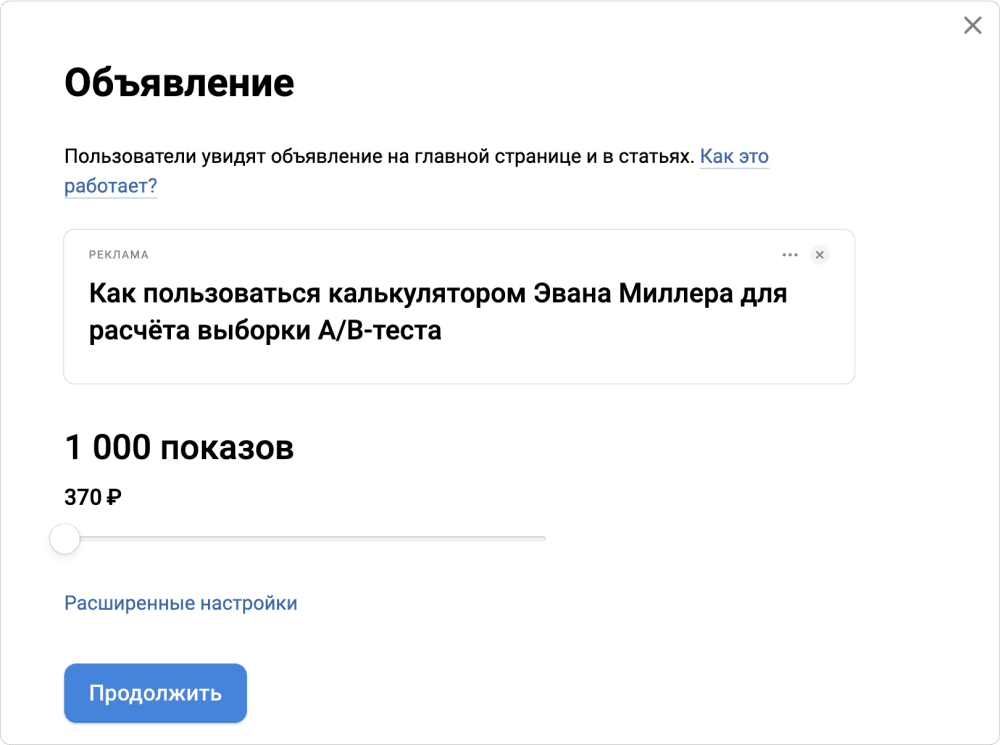This screenshot has width=1000, height=745.
Task: Expand Расширенные настройки
Action: [x=180, y=603]
